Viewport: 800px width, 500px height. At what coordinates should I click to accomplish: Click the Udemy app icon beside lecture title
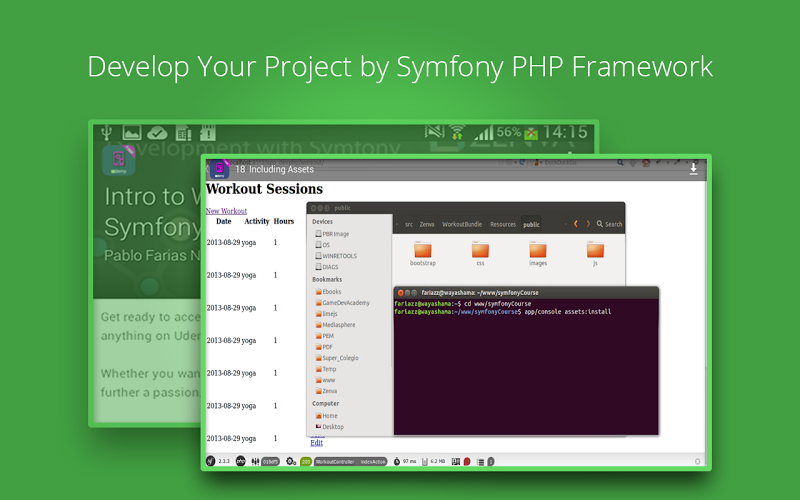[x=219, y=169]
